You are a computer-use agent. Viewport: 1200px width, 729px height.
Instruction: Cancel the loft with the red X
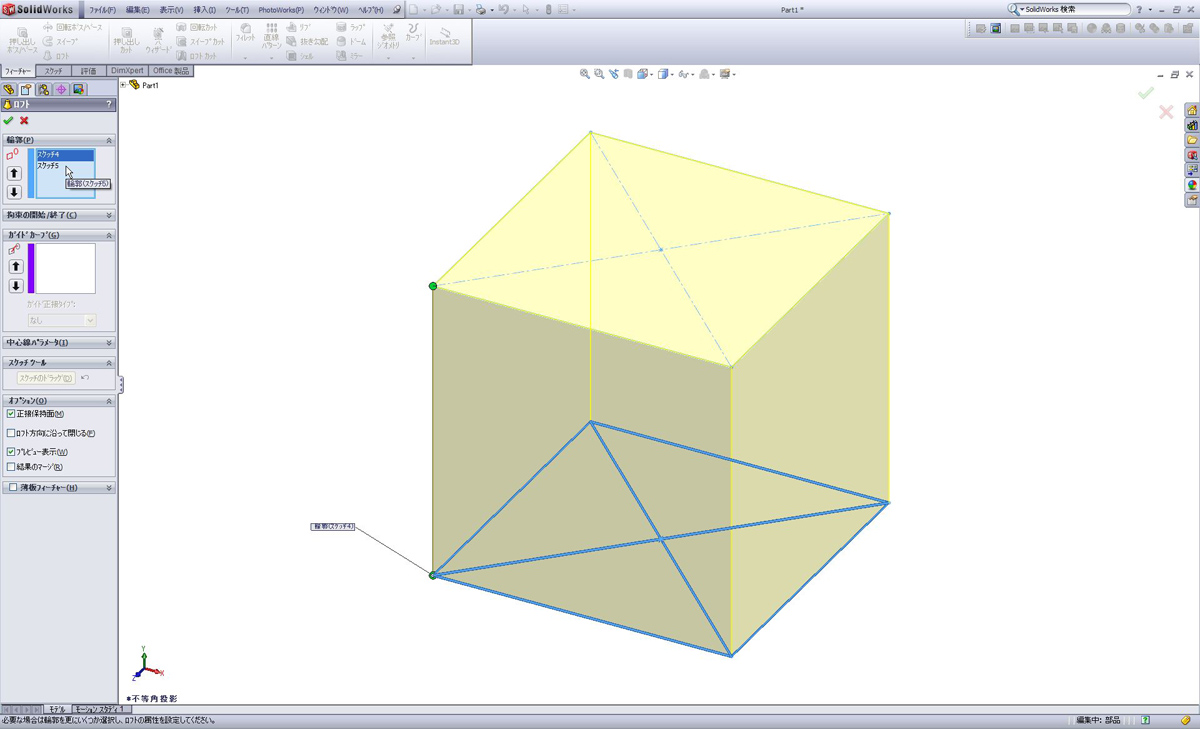24,121
